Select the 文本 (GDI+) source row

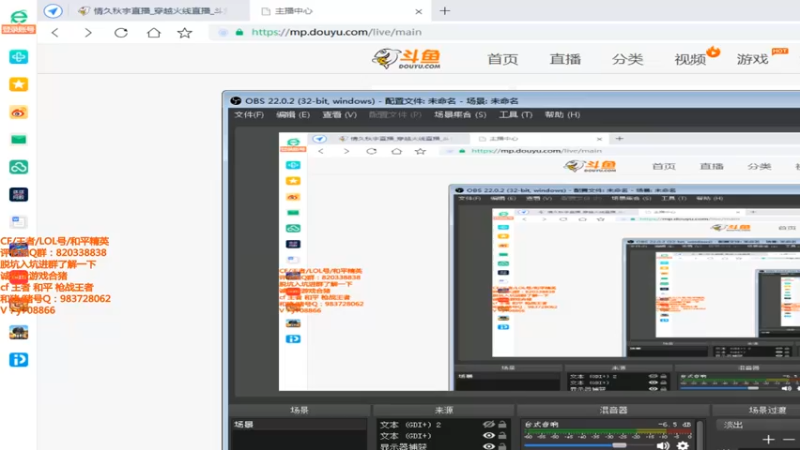point(444,436)
